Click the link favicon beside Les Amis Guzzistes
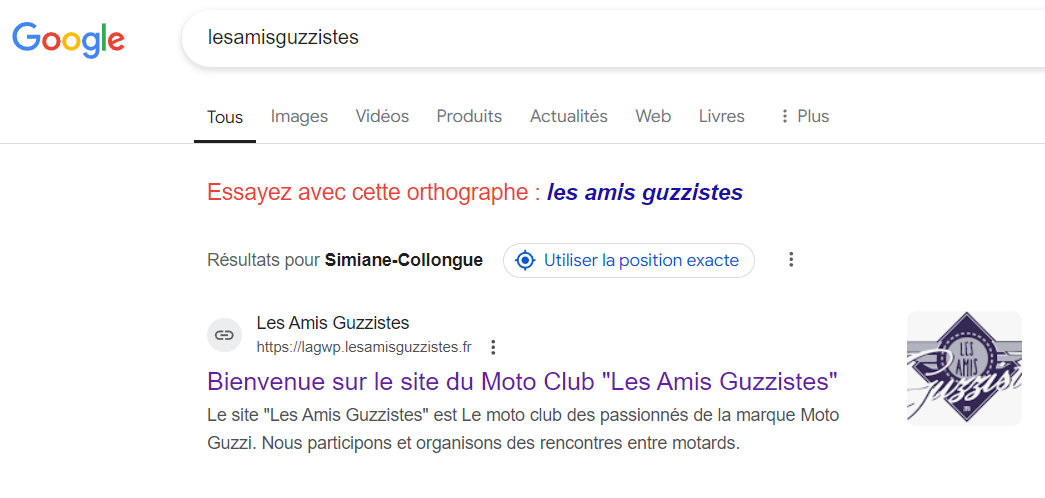This screenshot has width=1045, height=498. coord(225,335)
